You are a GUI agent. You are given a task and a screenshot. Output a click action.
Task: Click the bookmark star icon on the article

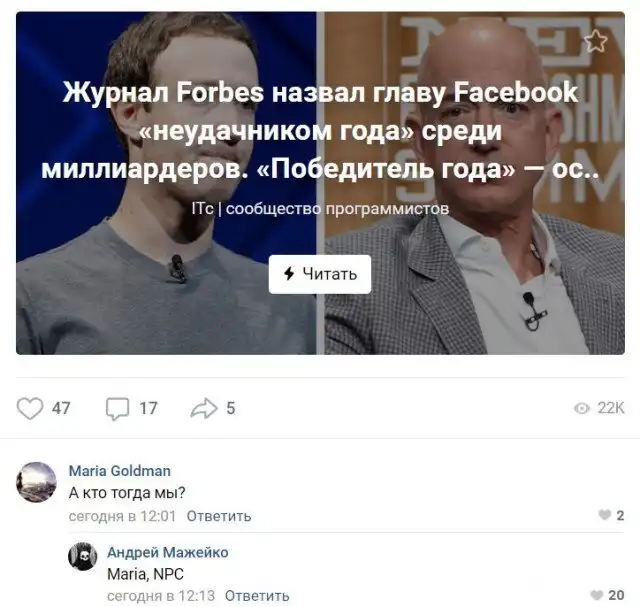pyautogui.click(x=596, y=40)
